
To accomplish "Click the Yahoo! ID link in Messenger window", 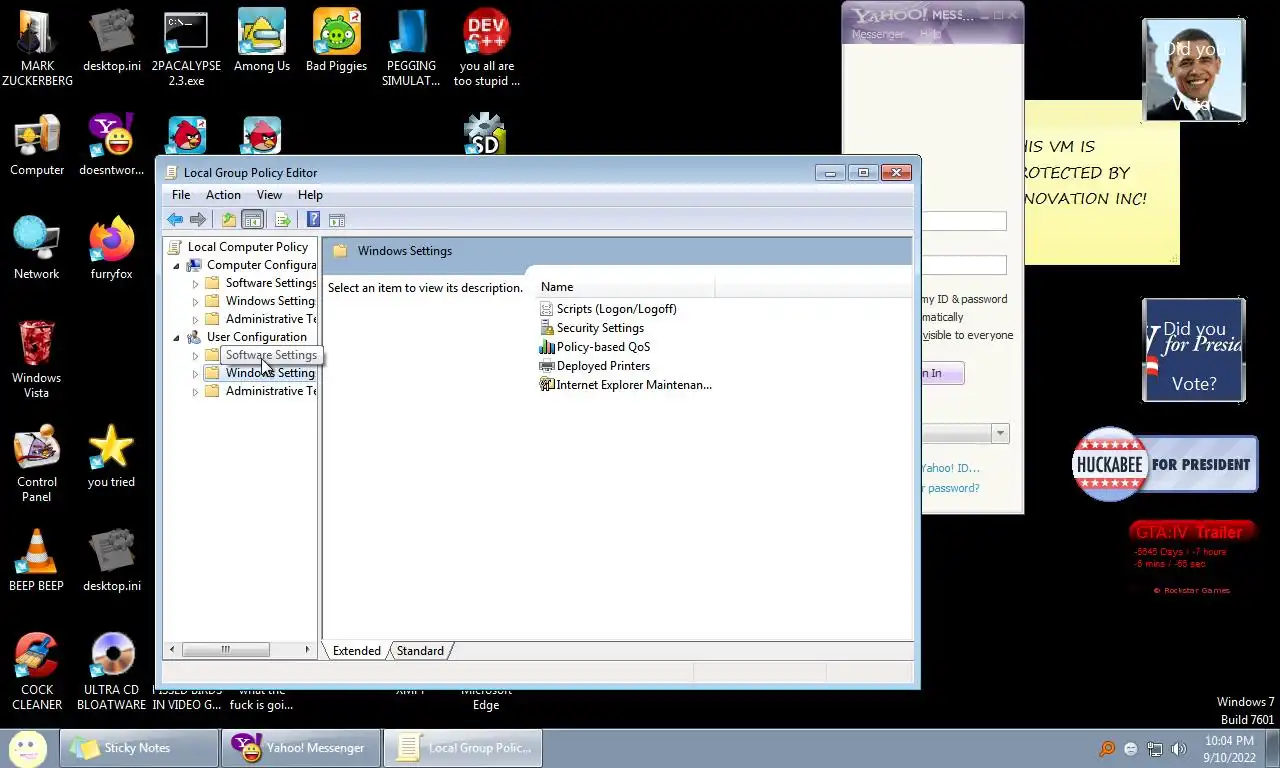I will (x=951, y=468).
